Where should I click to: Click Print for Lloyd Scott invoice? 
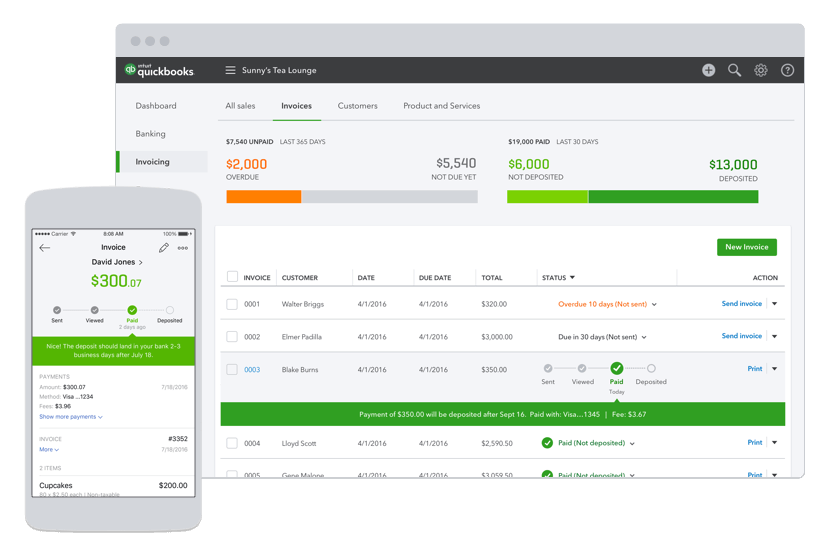coord(755,443)
